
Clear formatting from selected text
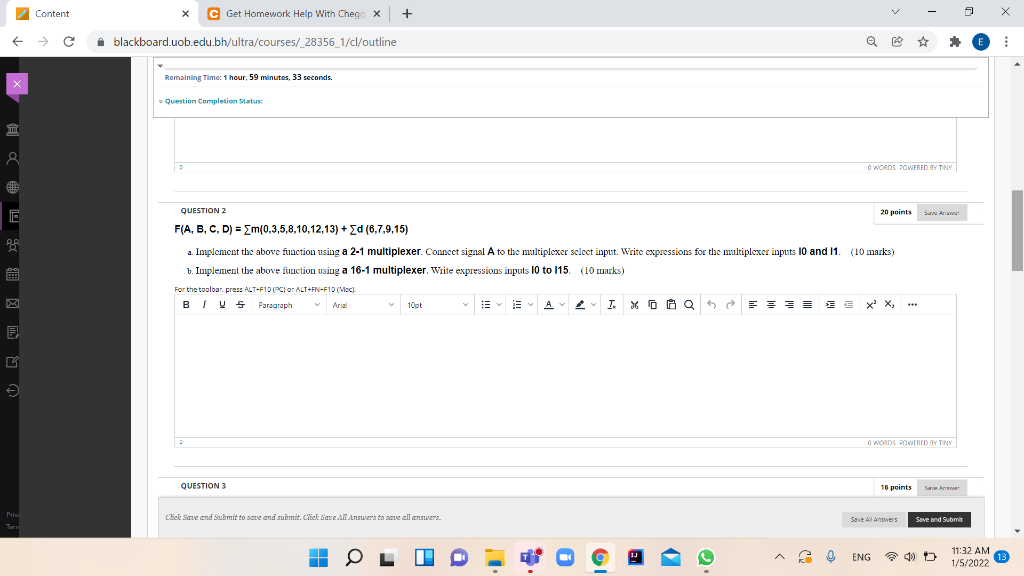coord(611,304)
